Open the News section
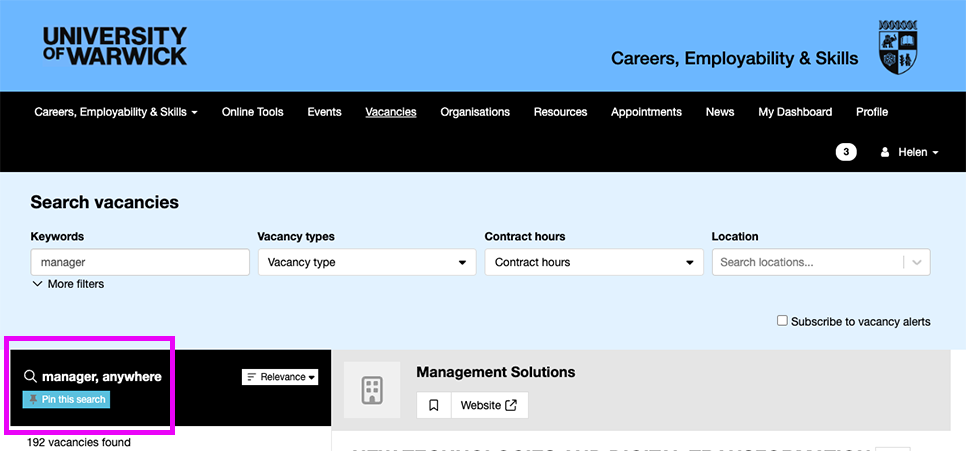 [x=720, y=112]
